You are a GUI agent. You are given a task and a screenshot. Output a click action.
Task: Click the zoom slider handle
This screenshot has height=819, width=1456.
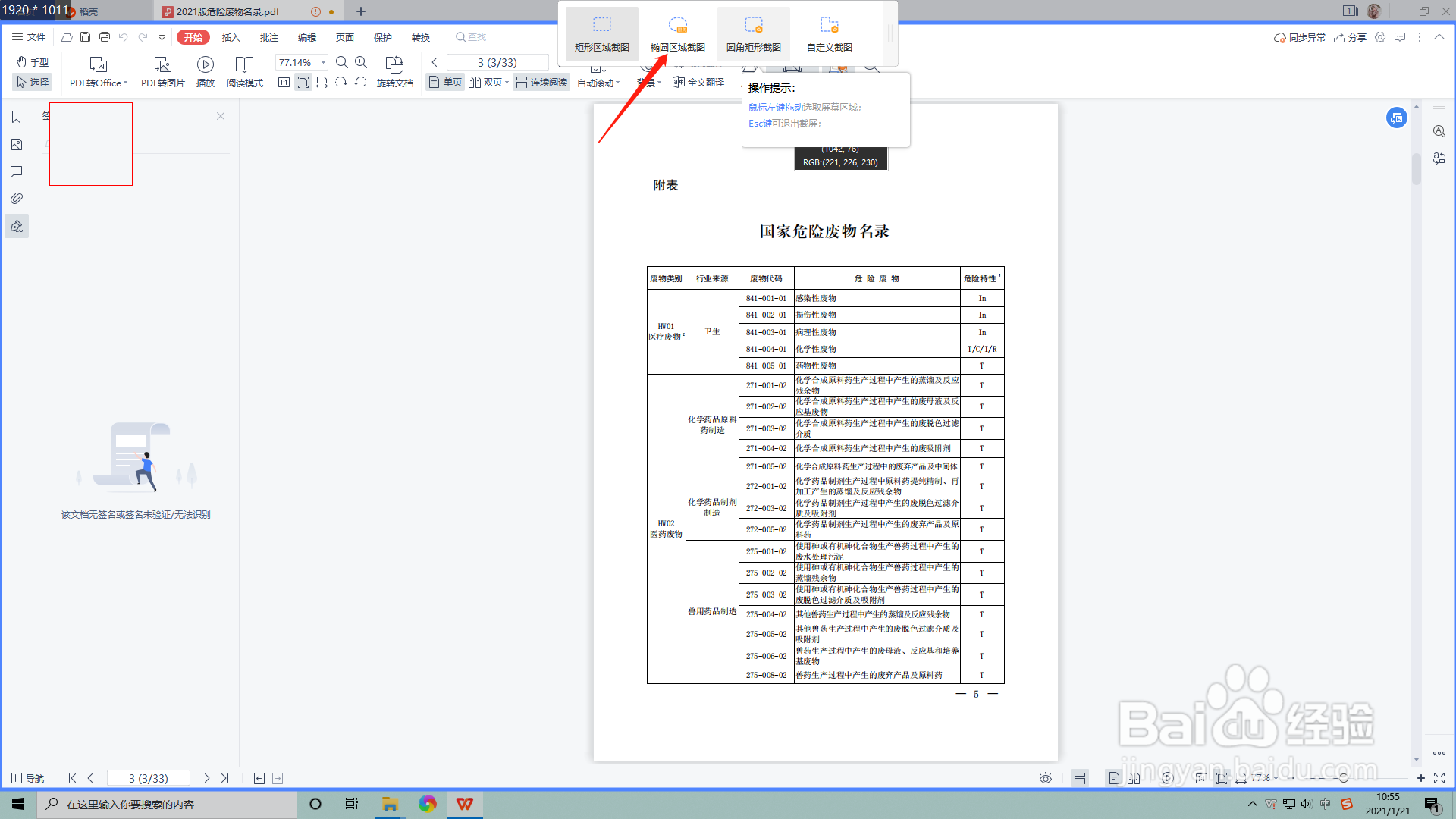1344,778
